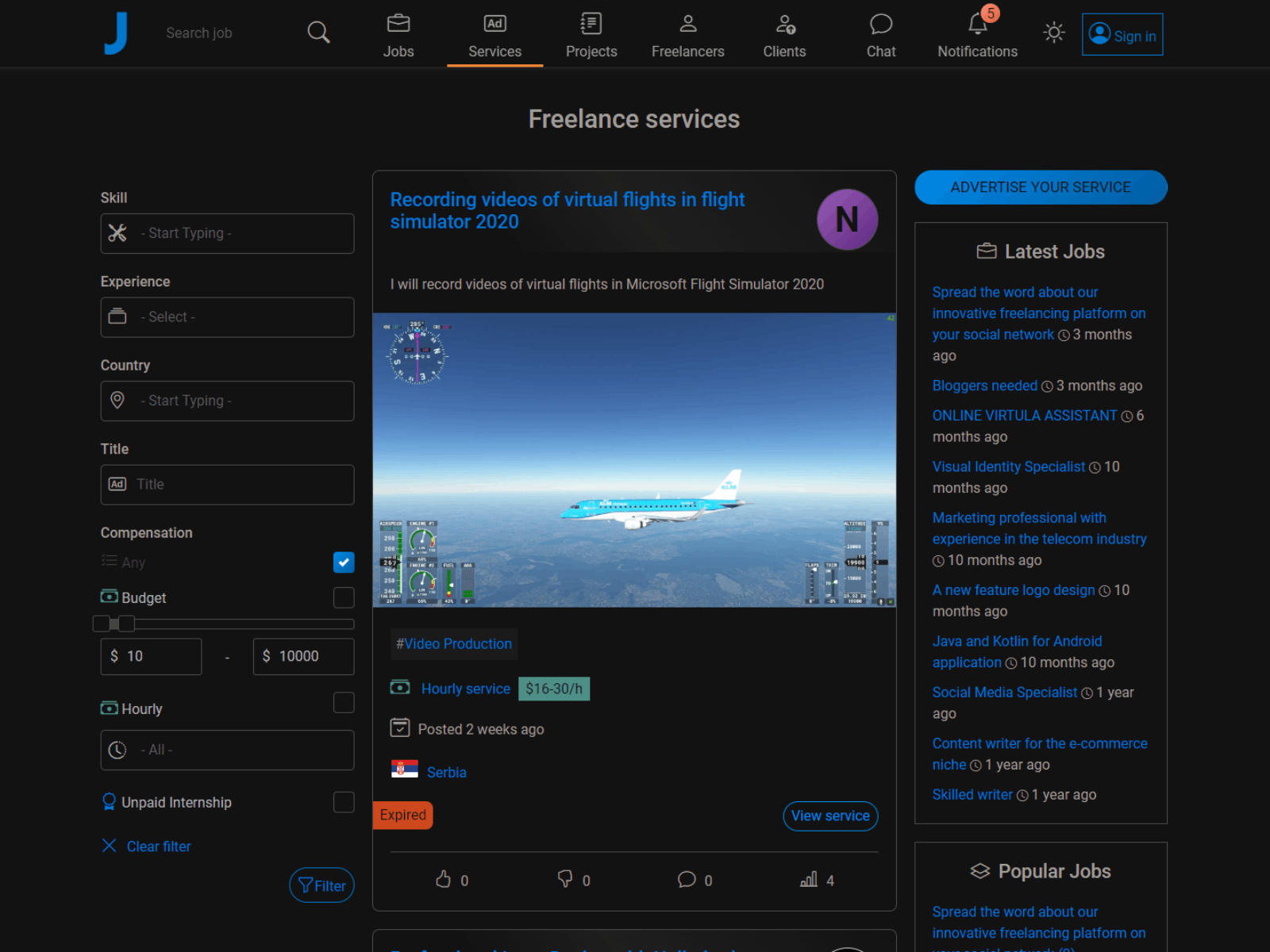
Task: Click the minimum budget 10 field
Action: (x=151, y=657)
